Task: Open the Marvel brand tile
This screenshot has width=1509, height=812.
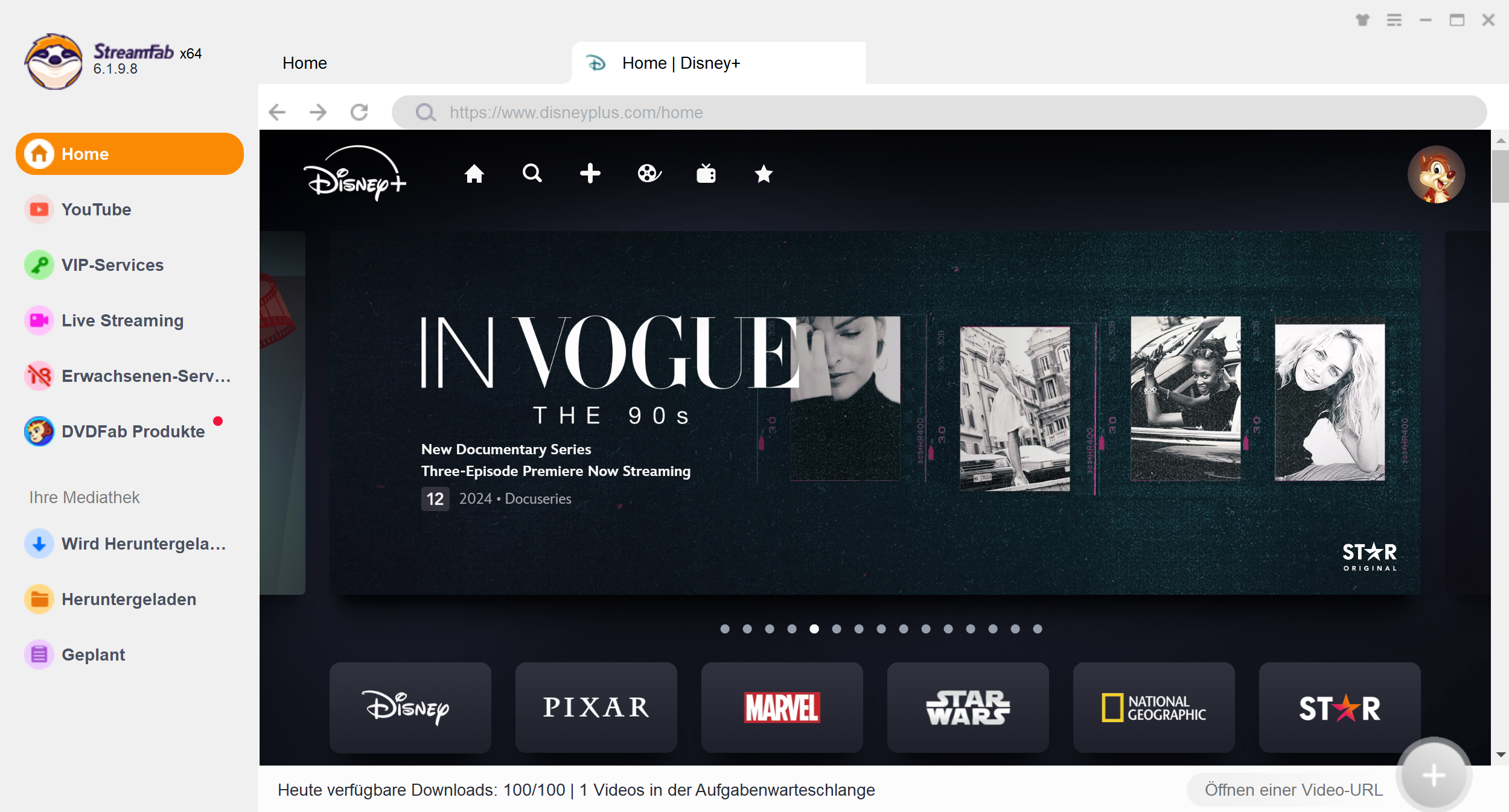Action: [782, 707]
